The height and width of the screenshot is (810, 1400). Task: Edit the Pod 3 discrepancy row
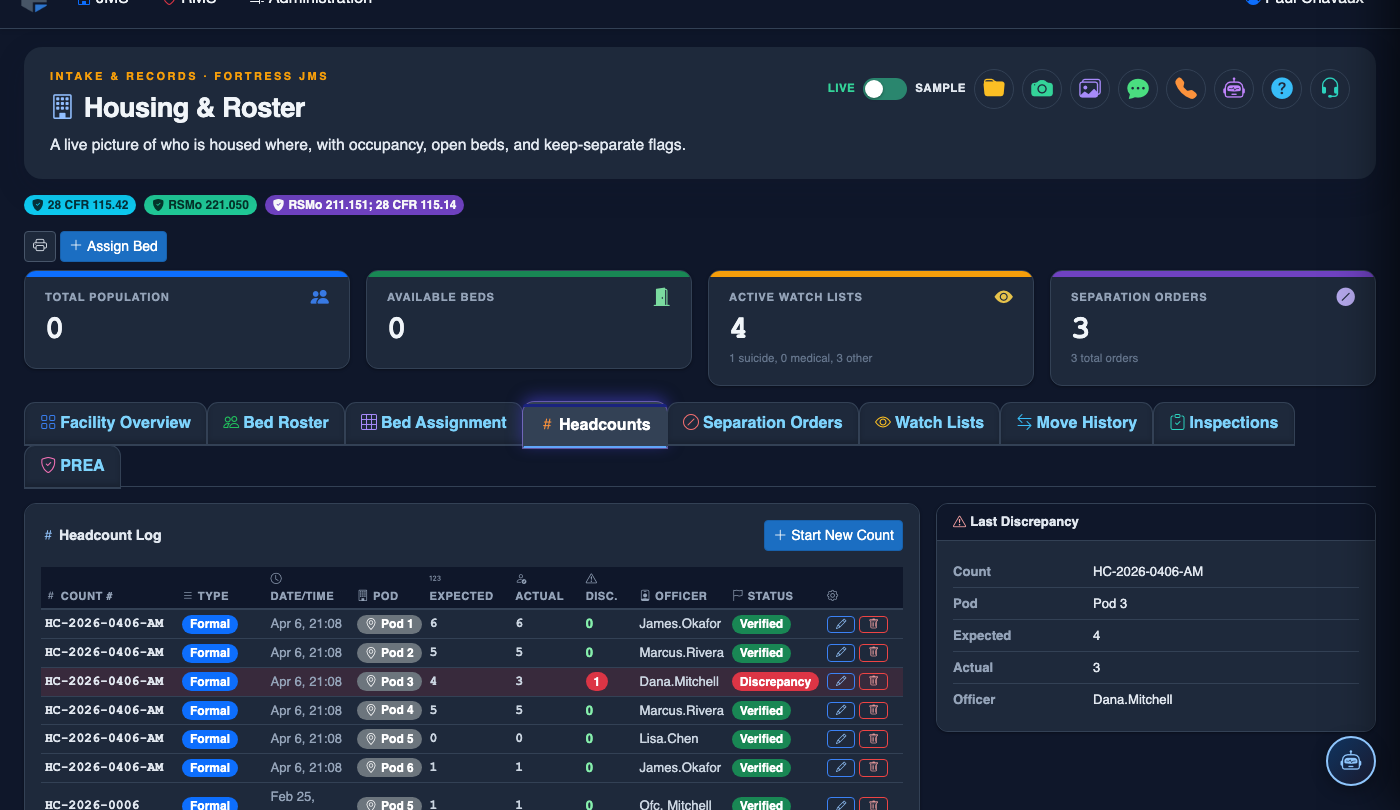point(841,681)
